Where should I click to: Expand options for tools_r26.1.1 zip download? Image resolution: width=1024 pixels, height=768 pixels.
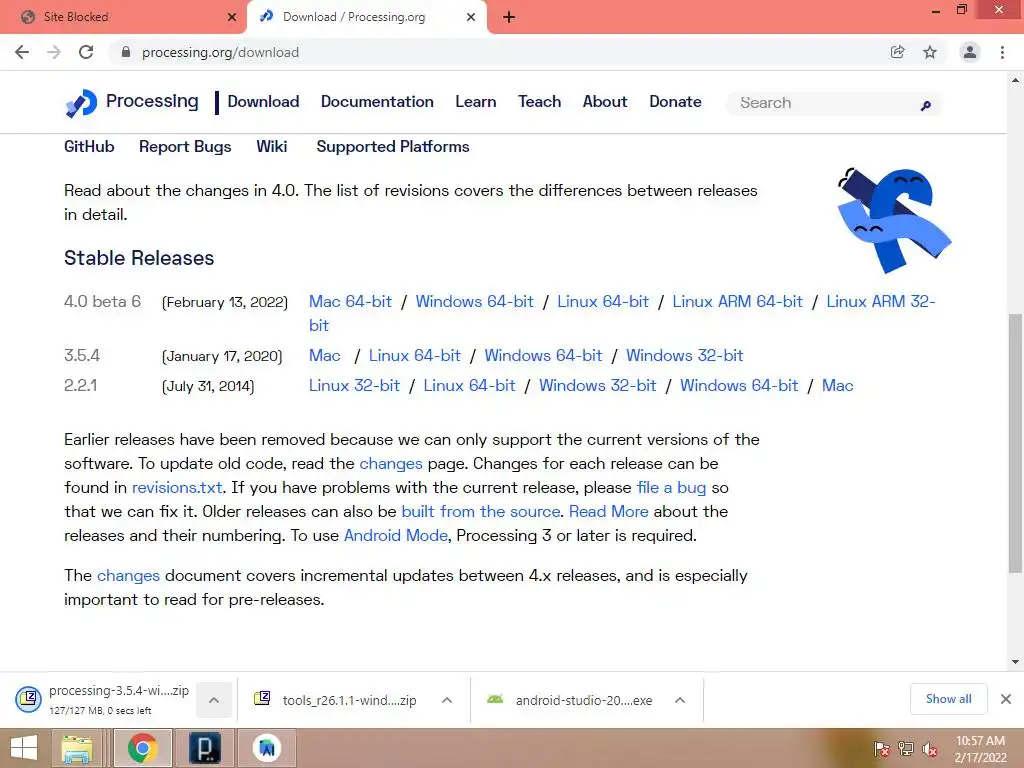pyautogui.click(x=447, y=700)
